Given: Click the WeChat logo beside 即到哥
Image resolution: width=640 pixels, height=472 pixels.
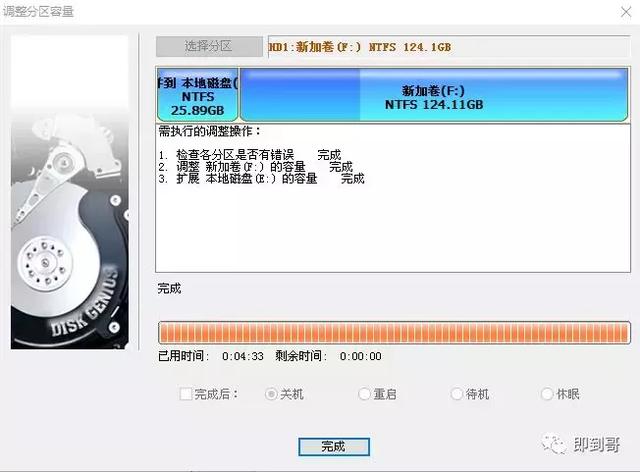Looking at the screenshot, I should (554, 443).
